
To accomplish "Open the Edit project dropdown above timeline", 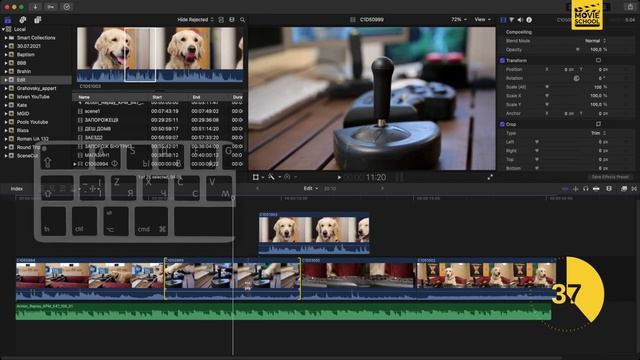I will [x=311, y=189].
